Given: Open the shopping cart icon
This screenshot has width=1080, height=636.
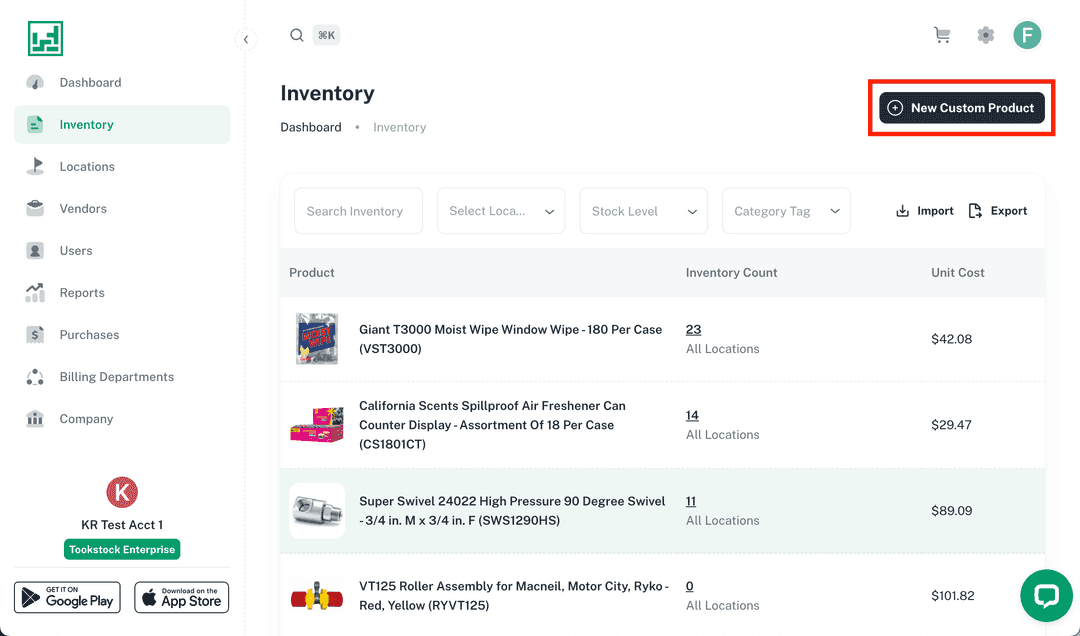Looking at the screenshot, I should tap(942, 35).
